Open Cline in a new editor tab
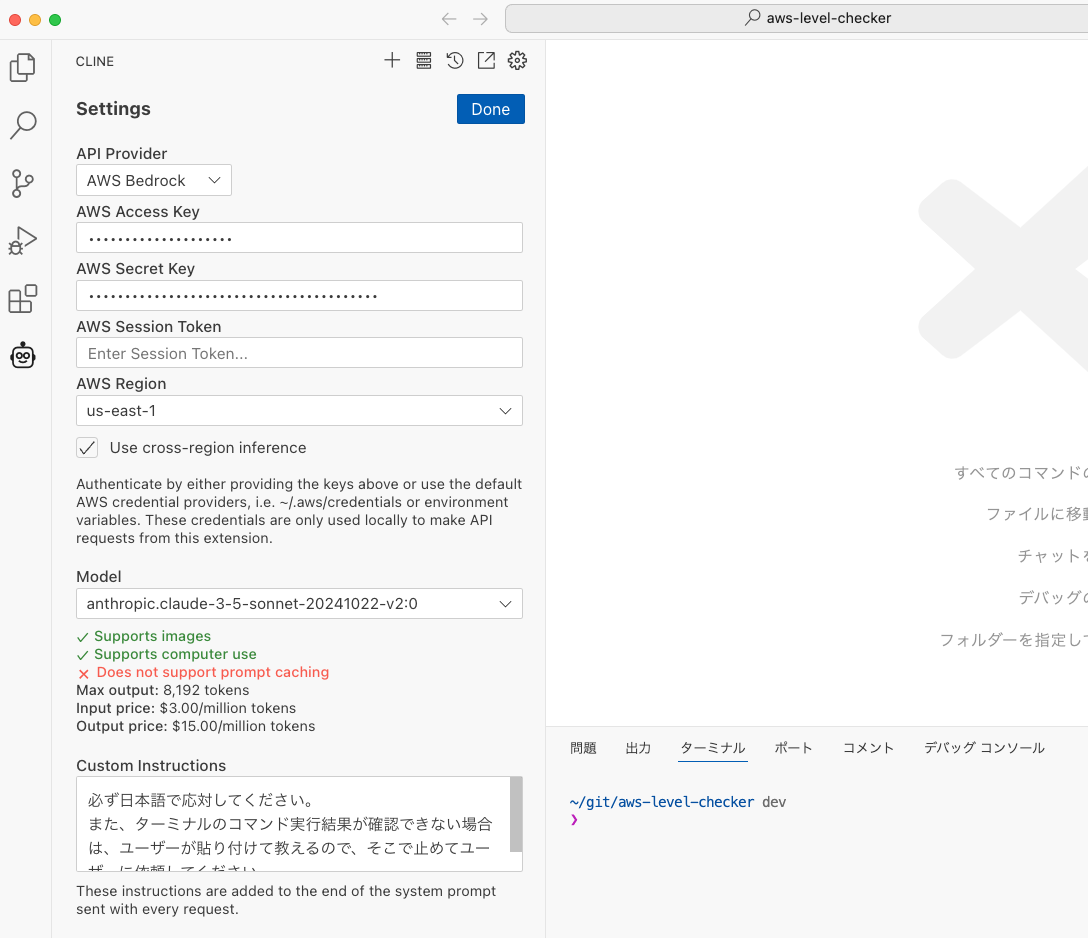 click(x=486, y=60)
